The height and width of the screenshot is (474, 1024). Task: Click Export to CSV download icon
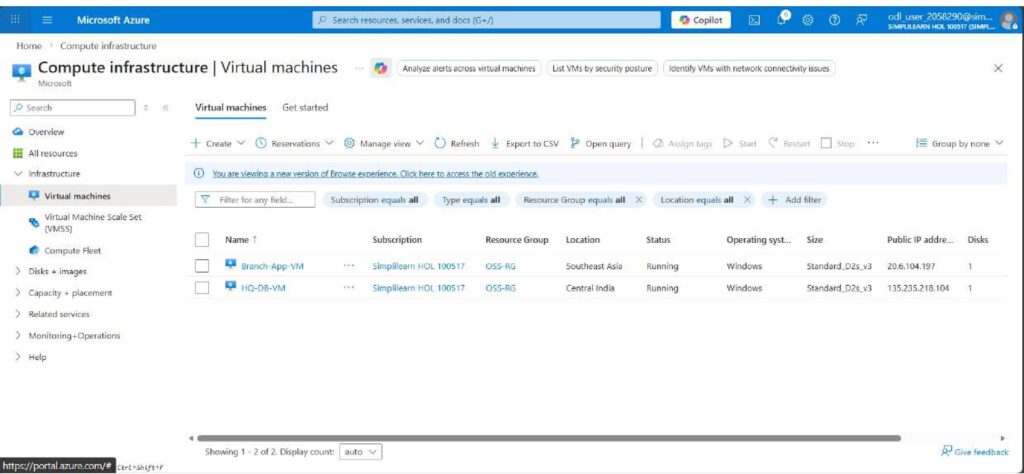point(495,143)
